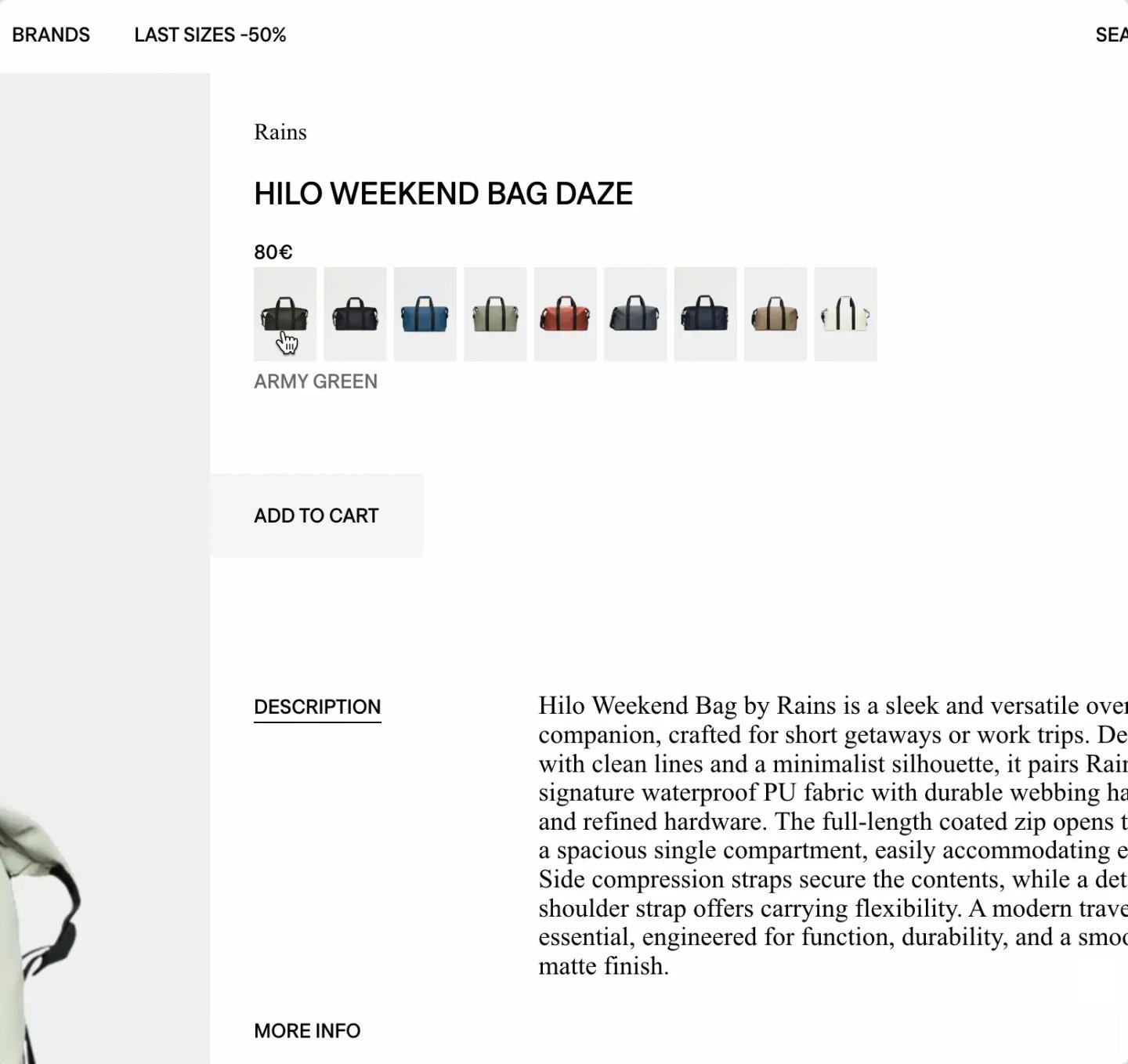The height and width of the screenshot is (1064, 1128).
Task: Open the search in top right corner
Action: point(1112,35)
